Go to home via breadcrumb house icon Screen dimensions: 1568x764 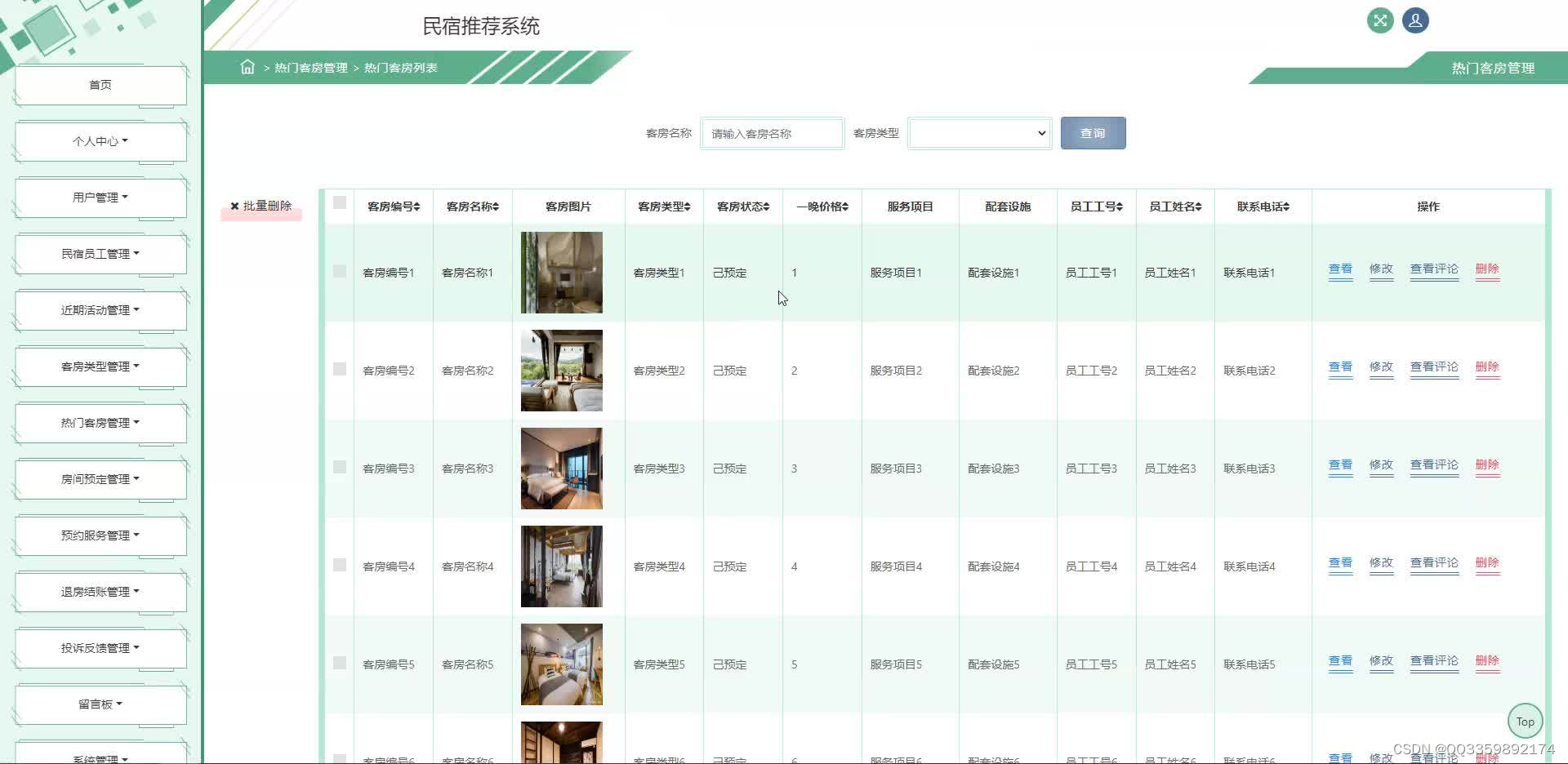click(247, 67)
